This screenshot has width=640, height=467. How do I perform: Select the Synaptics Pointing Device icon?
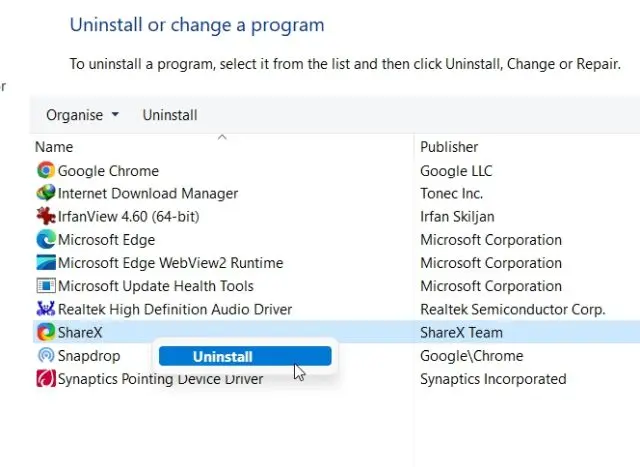pos(46,378)
